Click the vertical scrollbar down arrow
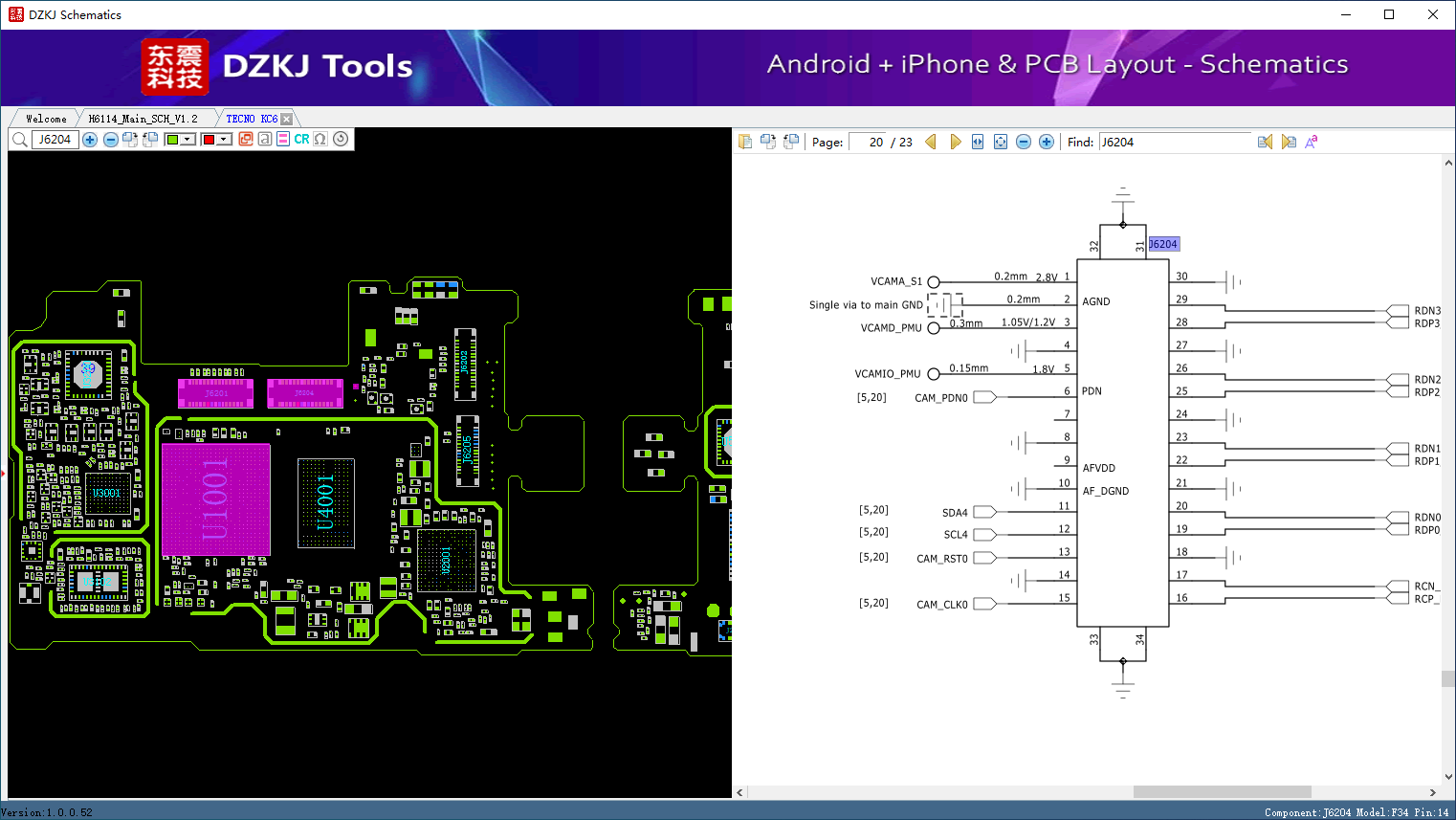 1448,777
